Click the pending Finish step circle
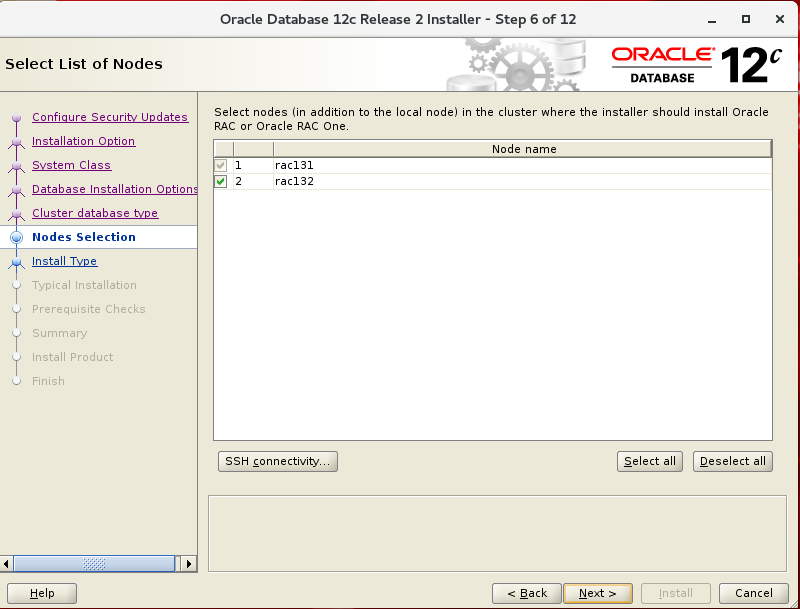The image size is (800, 609). point(16,381)
